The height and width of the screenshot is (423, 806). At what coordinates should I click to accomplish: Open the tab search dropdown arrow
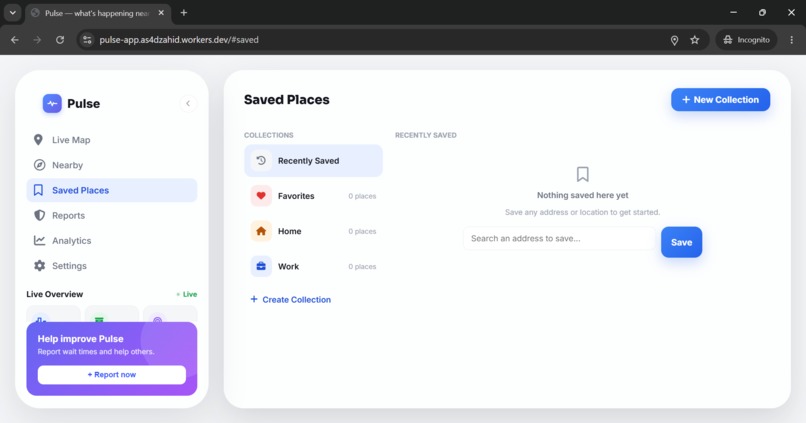click(13, 13)
